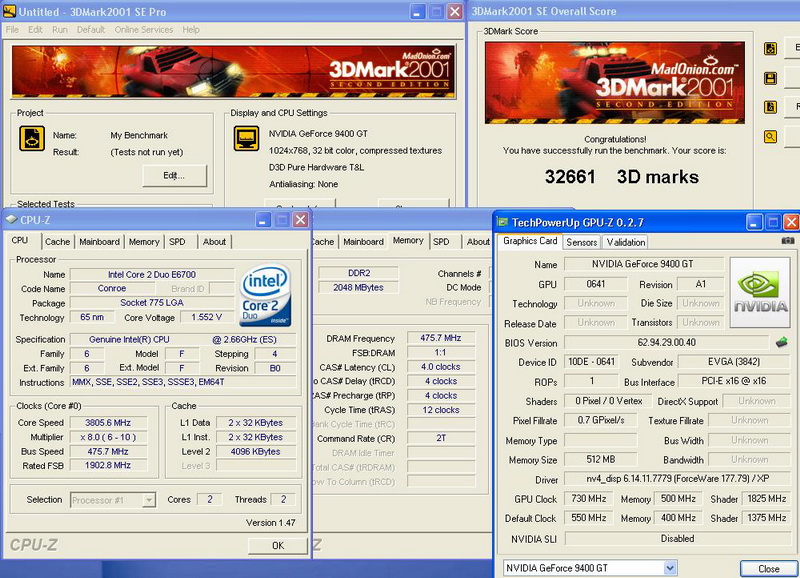Switch to CPU tab in front CPU-Z
800x578 pixels.
pyautogui.click(x=20, y=240)
